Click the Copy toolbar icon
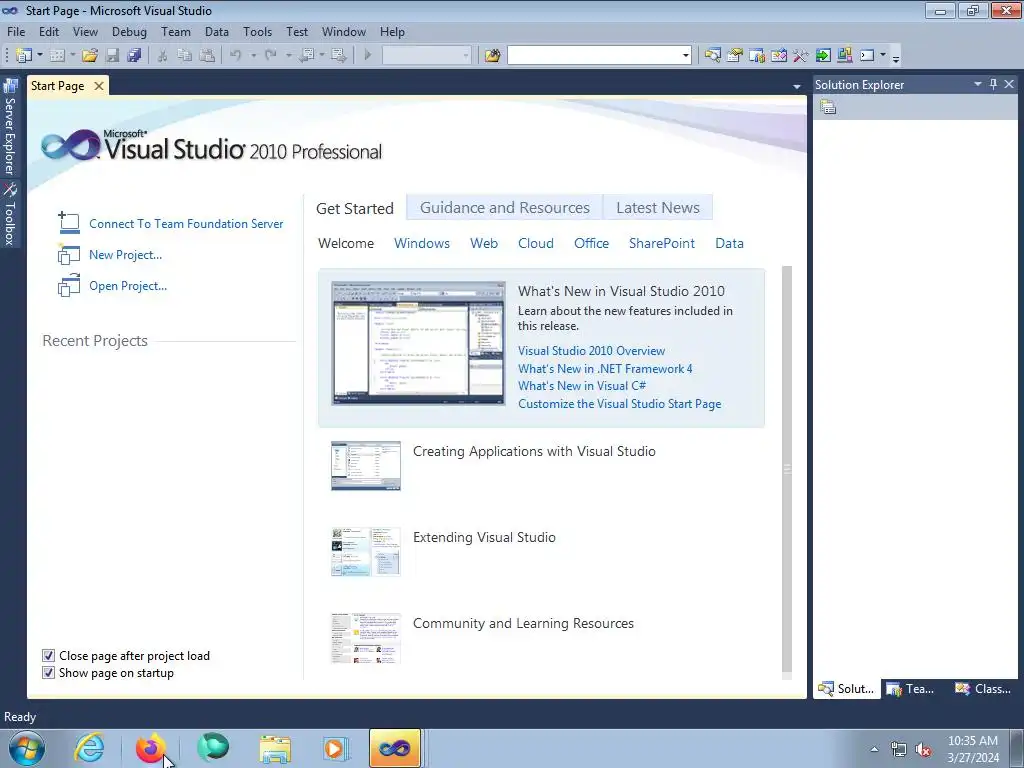Image resolution: width=1024 pixels, height=768 pixels. click(x=185, y=56)
